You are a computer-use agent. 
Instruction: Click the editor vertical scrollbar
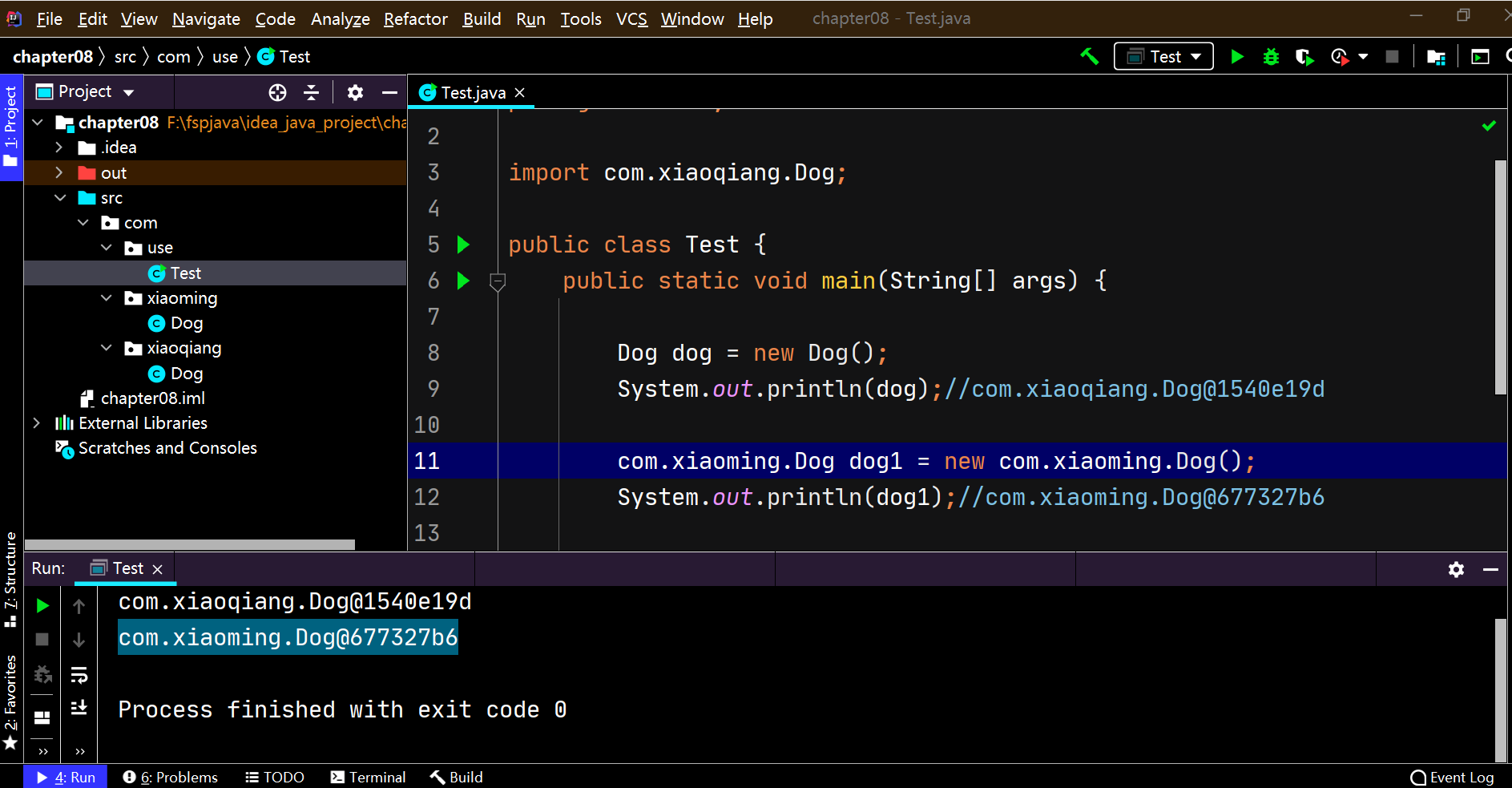(x=1501, y=277)
